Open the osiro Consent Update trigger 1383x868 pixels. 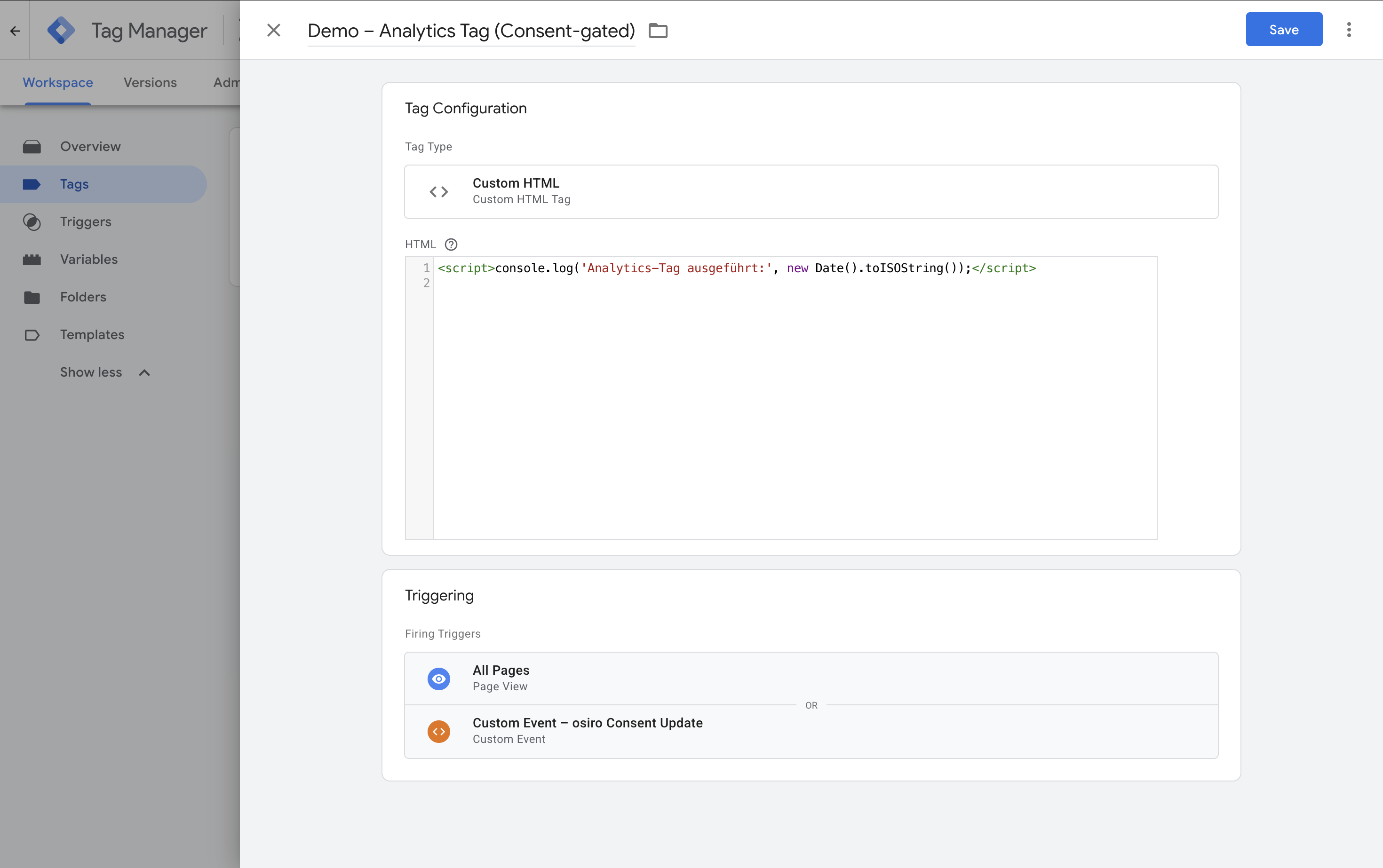click(811, 731)
